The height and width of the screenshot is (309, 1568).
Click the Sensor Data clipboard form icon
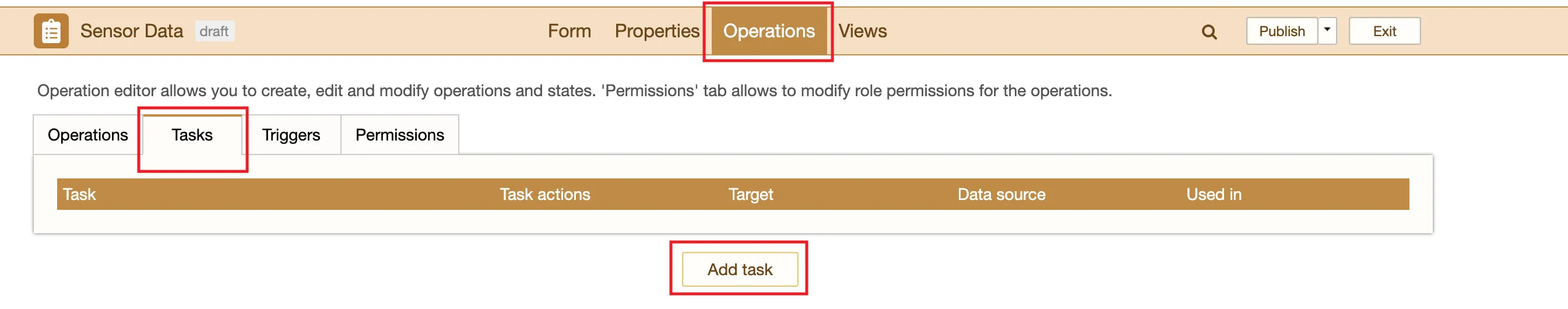(x=51, y=31)
